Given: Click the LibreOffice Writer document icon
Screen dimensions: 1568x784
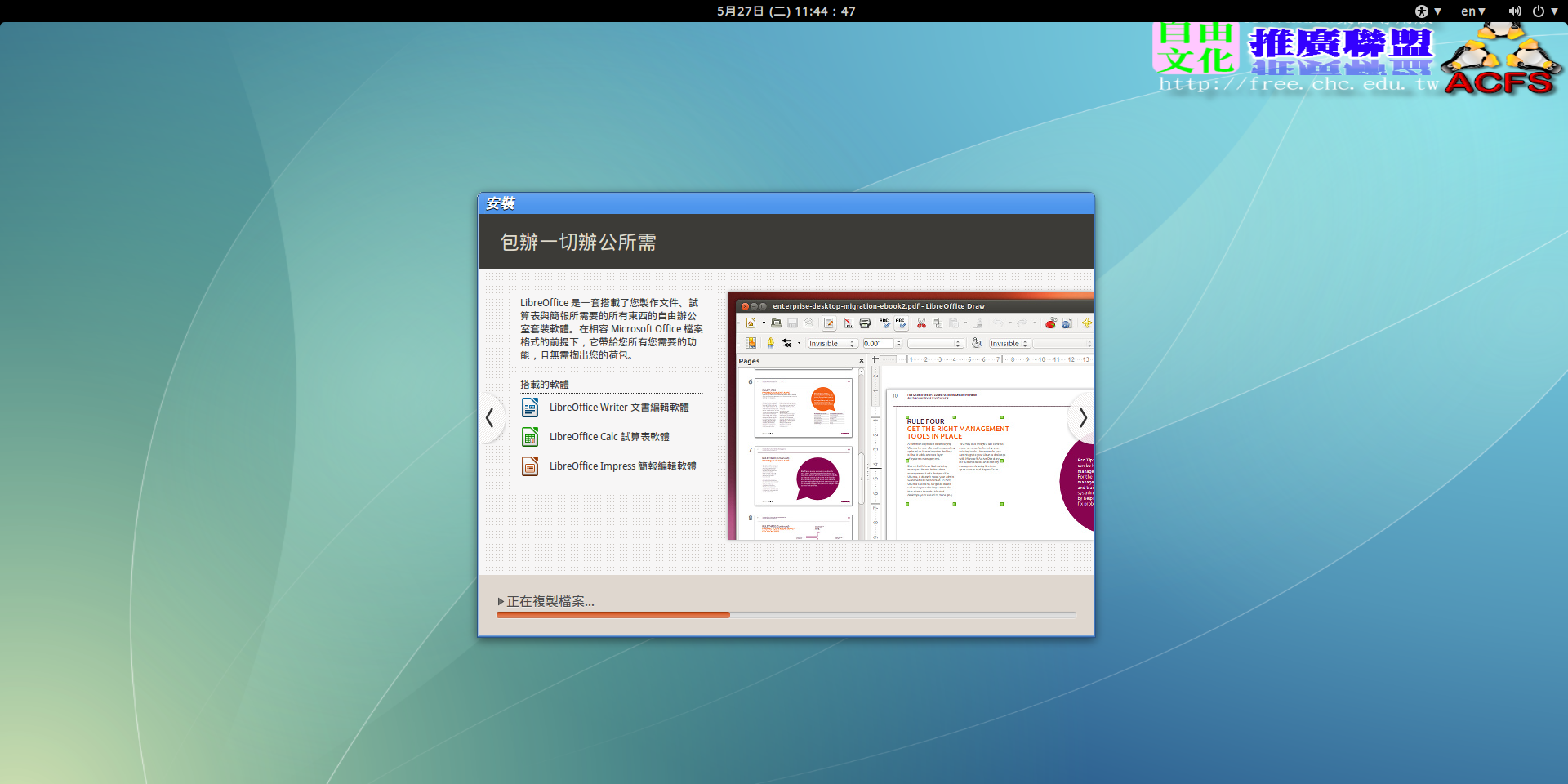Looking at the screenshot, I should [530, 407].
